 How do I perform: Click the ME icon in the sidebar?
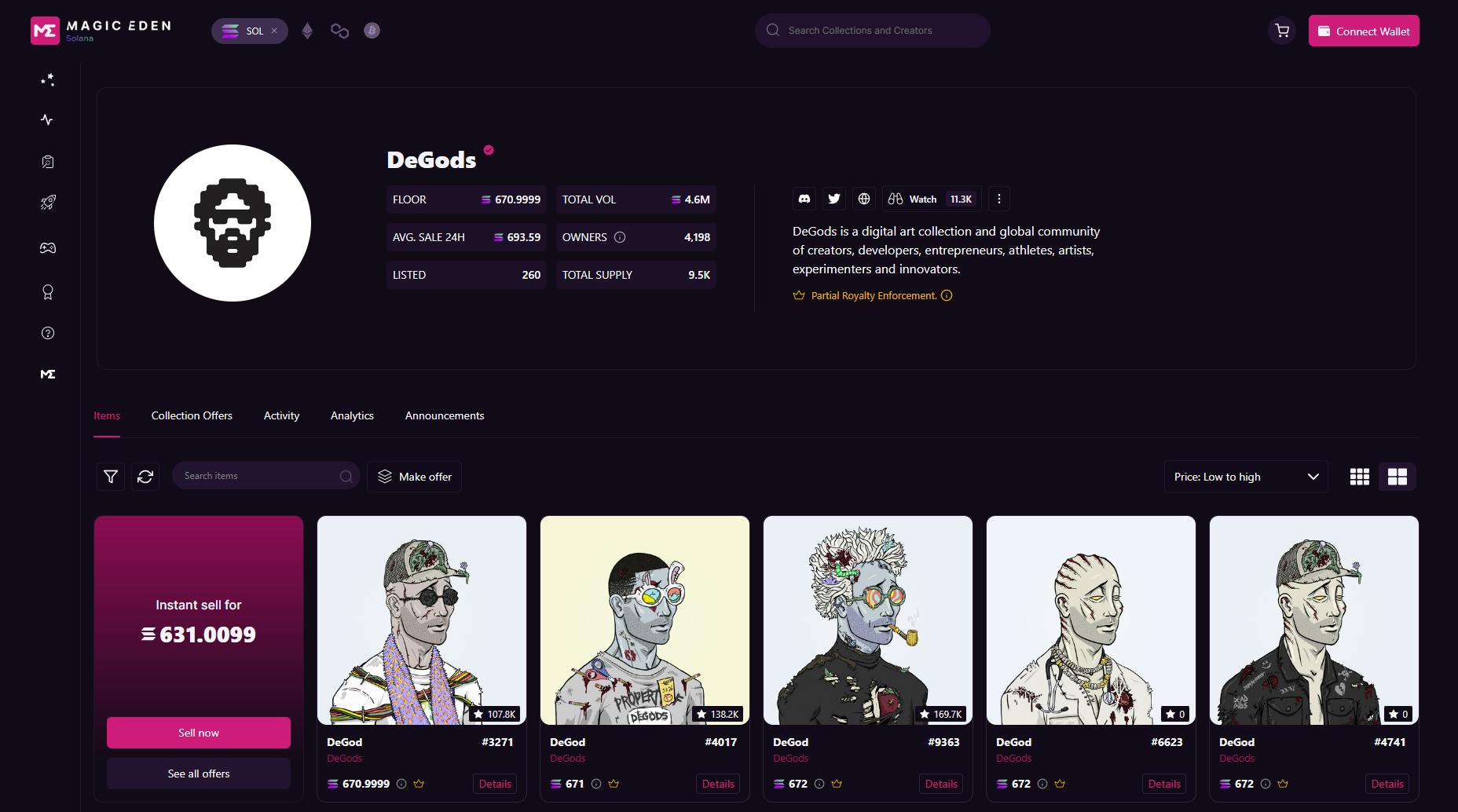[x=48, y=374]
